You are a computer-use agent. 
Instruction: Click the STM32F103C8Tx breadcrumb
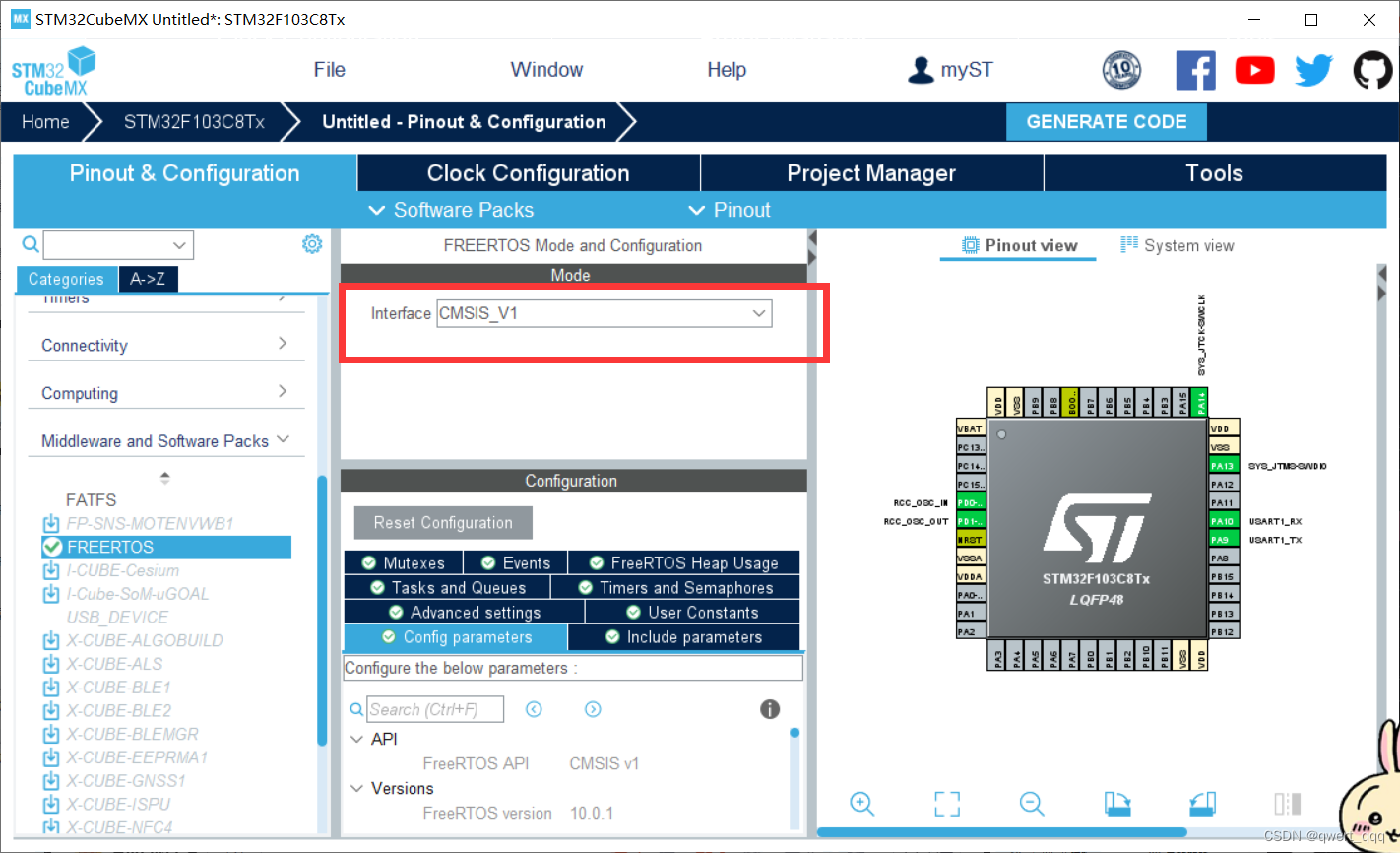pos(194,122)
